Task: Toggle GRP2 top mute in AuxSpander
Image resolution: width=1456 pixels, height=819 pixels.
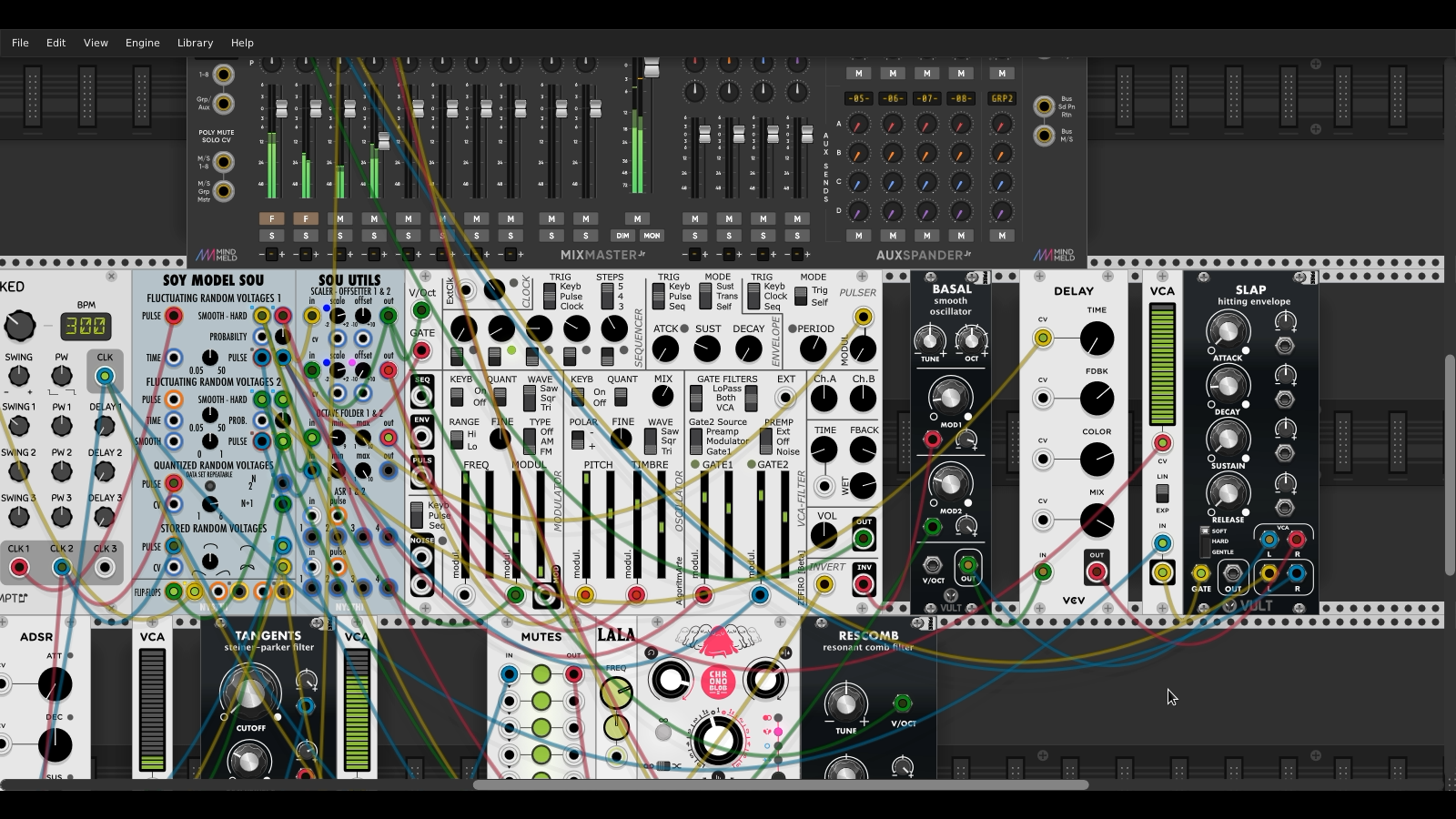Action: (x=1002, y=73)
